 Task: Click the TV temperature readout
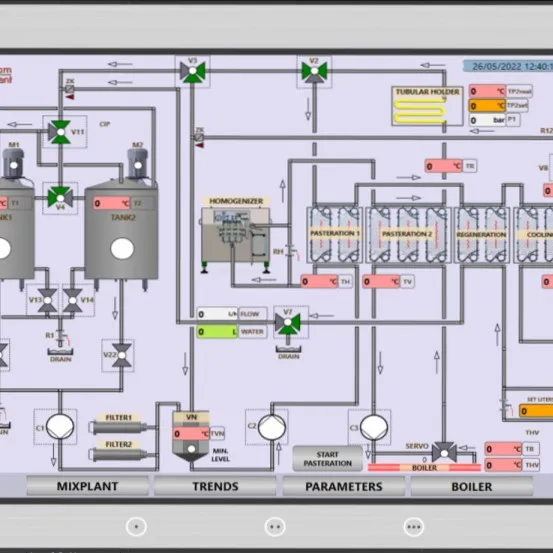(x=381, y=281)
